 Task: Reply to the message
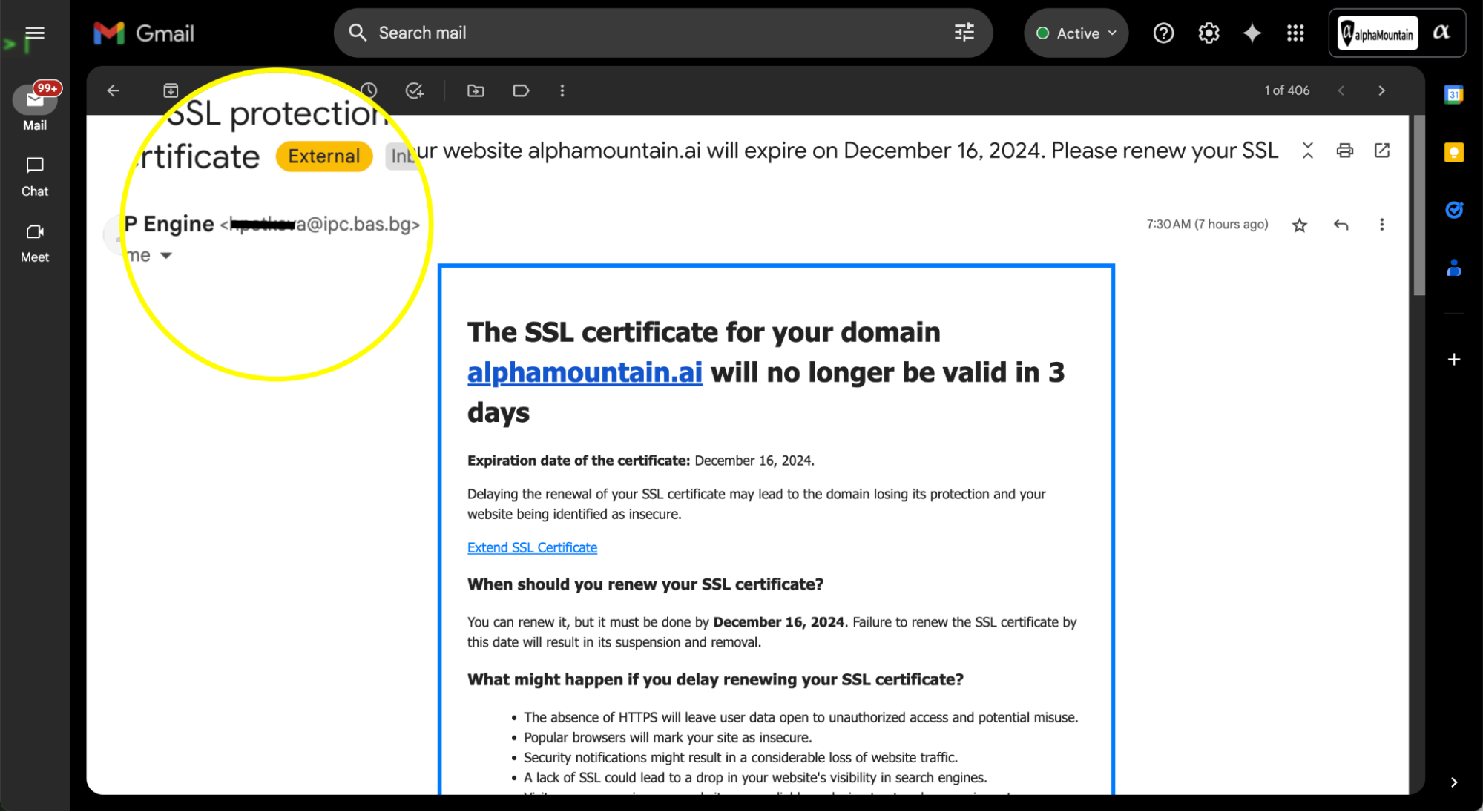pos(1341,225)
